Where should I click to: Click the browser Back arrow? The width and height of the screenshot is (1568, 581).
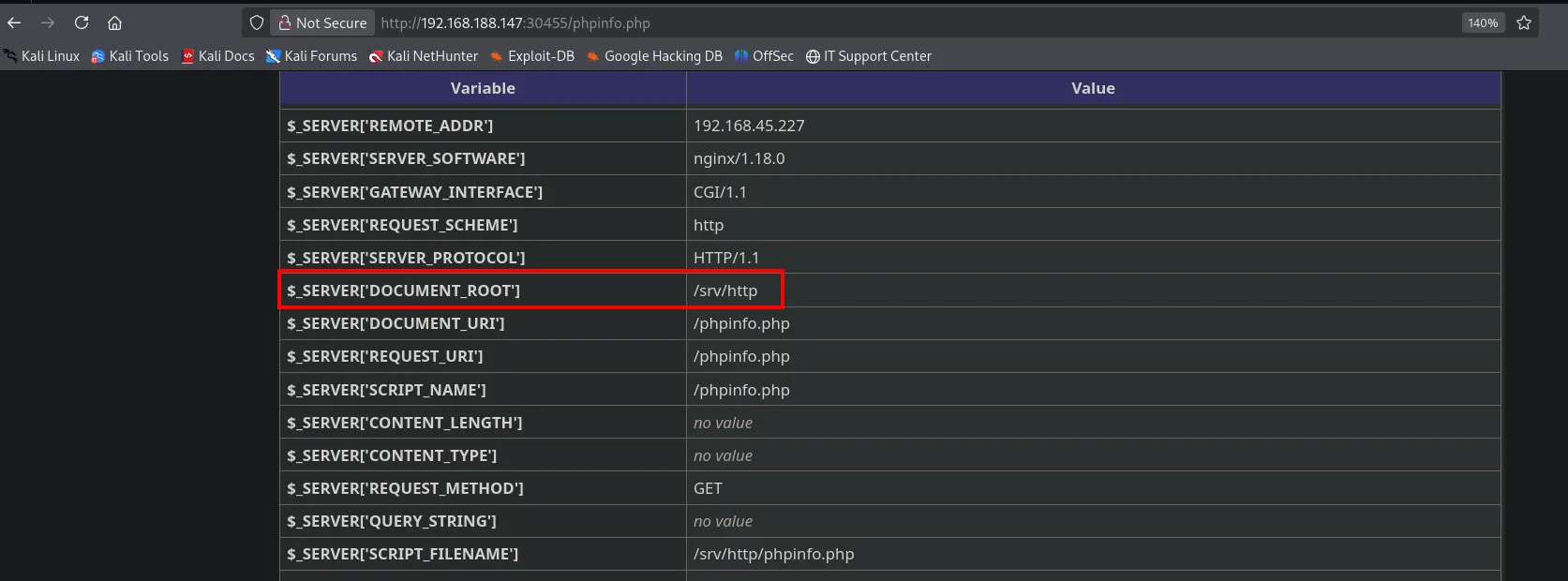point(14,22)
